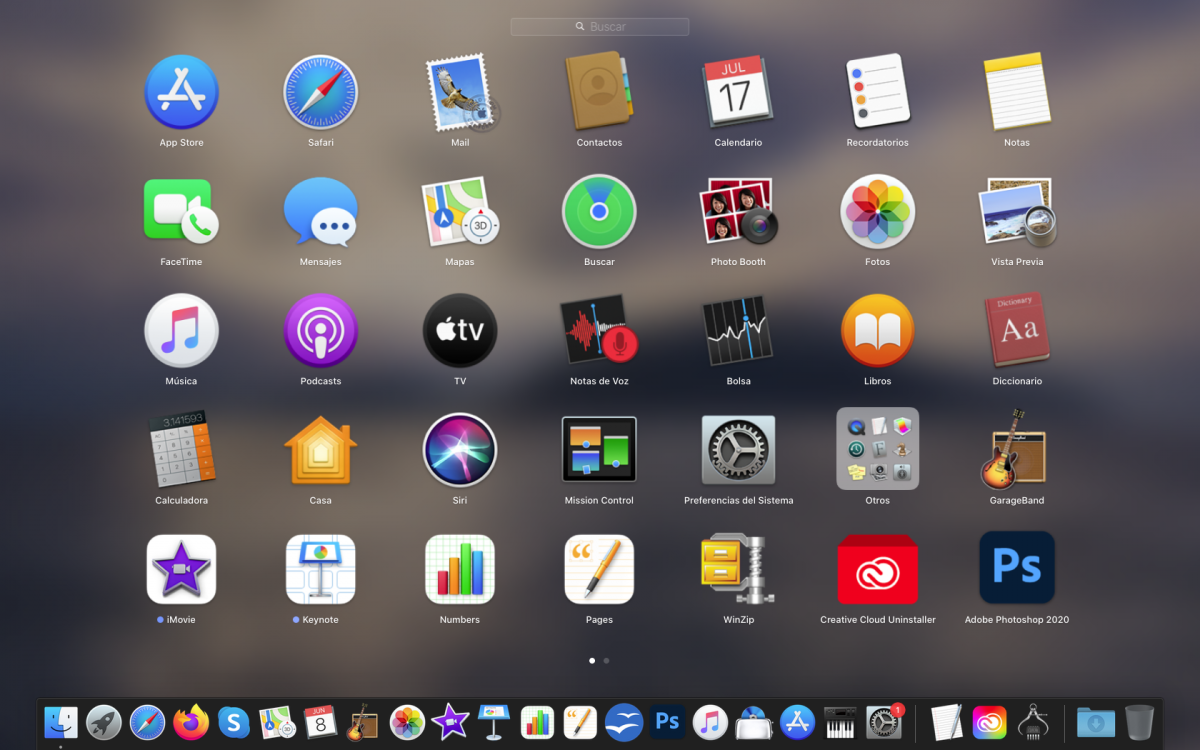Open Photoshop from the Dock
This screenshot has height=750, width=1200.
click(x=667, y=721)
